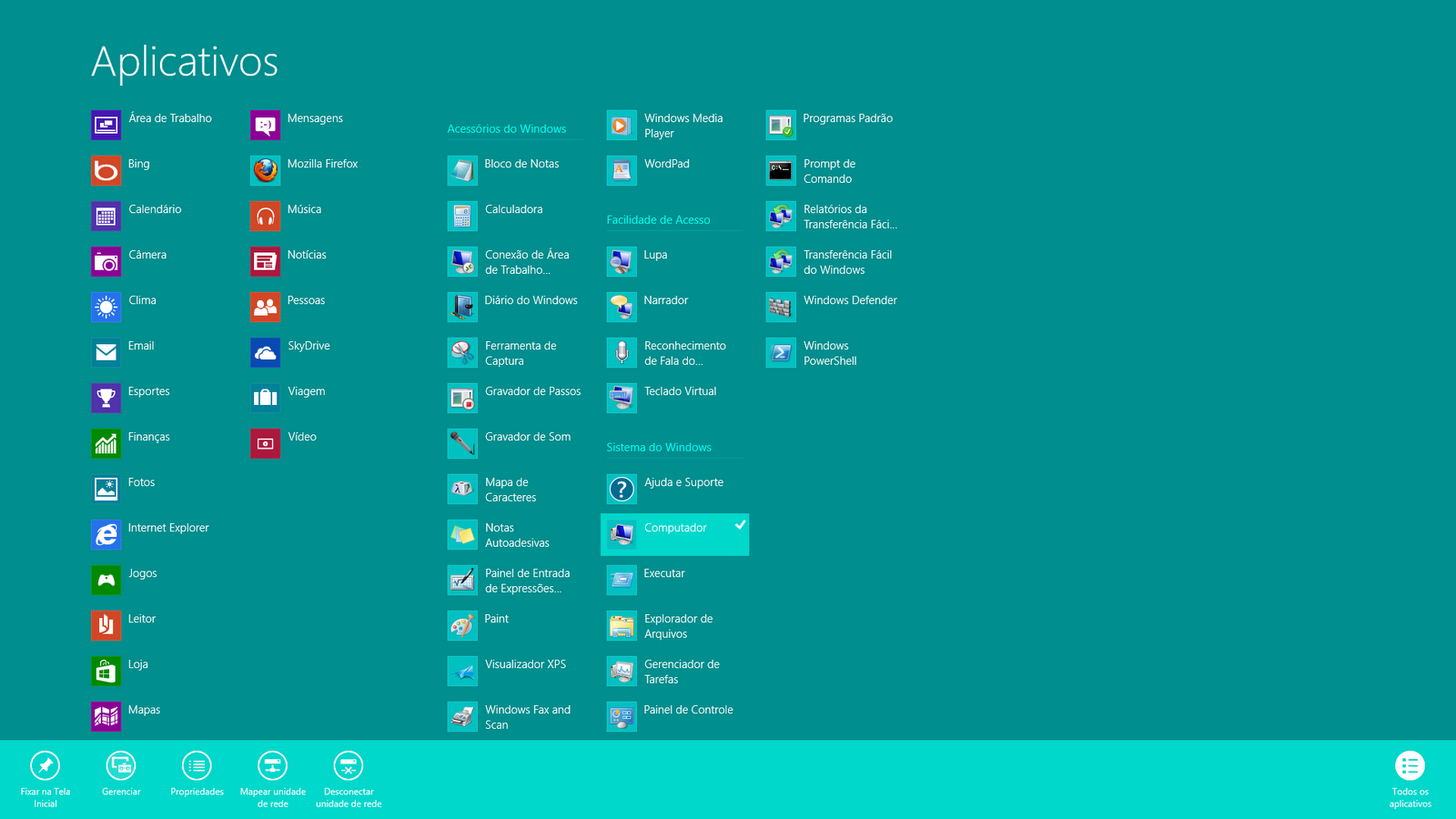Click the Transferência Fácil do Windows label
The height and width of the screenshot is (819, 1456).
[x=848, y=262]
